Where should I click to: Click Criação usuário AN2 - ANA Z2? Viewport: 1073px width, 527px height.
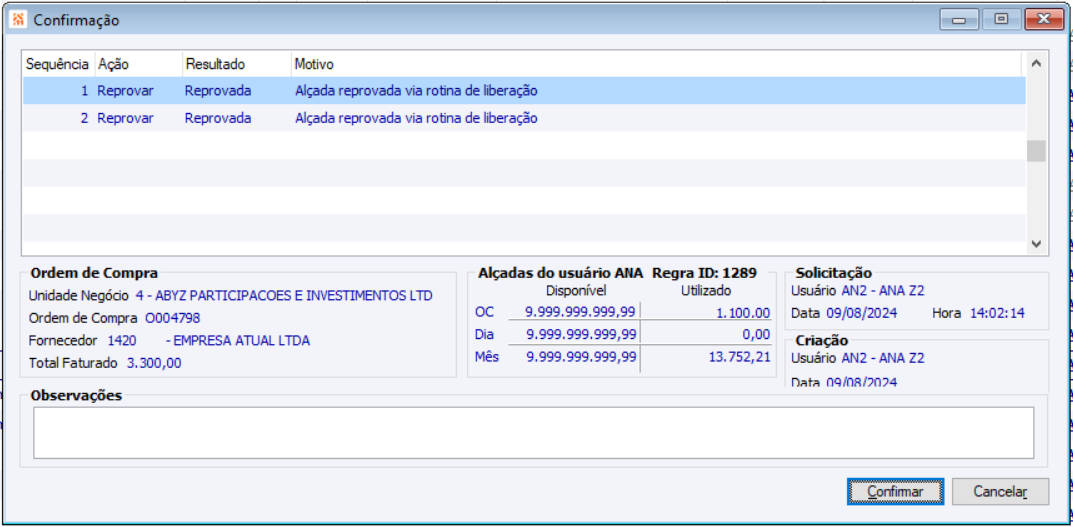click(x=883, y=357)
